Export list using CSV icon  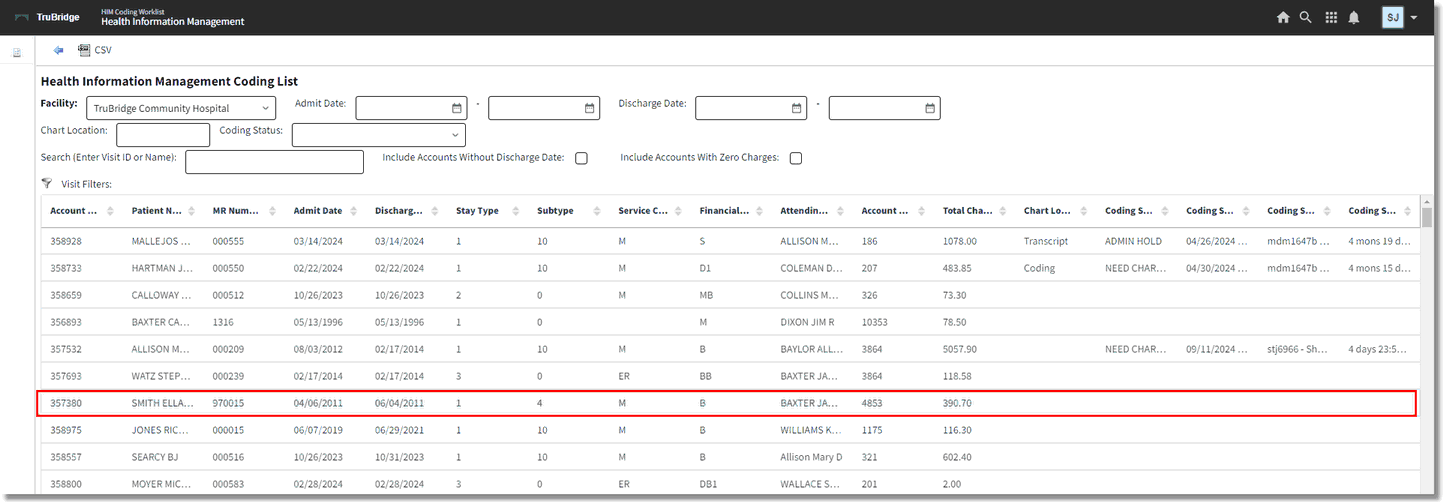coord(84,50)
